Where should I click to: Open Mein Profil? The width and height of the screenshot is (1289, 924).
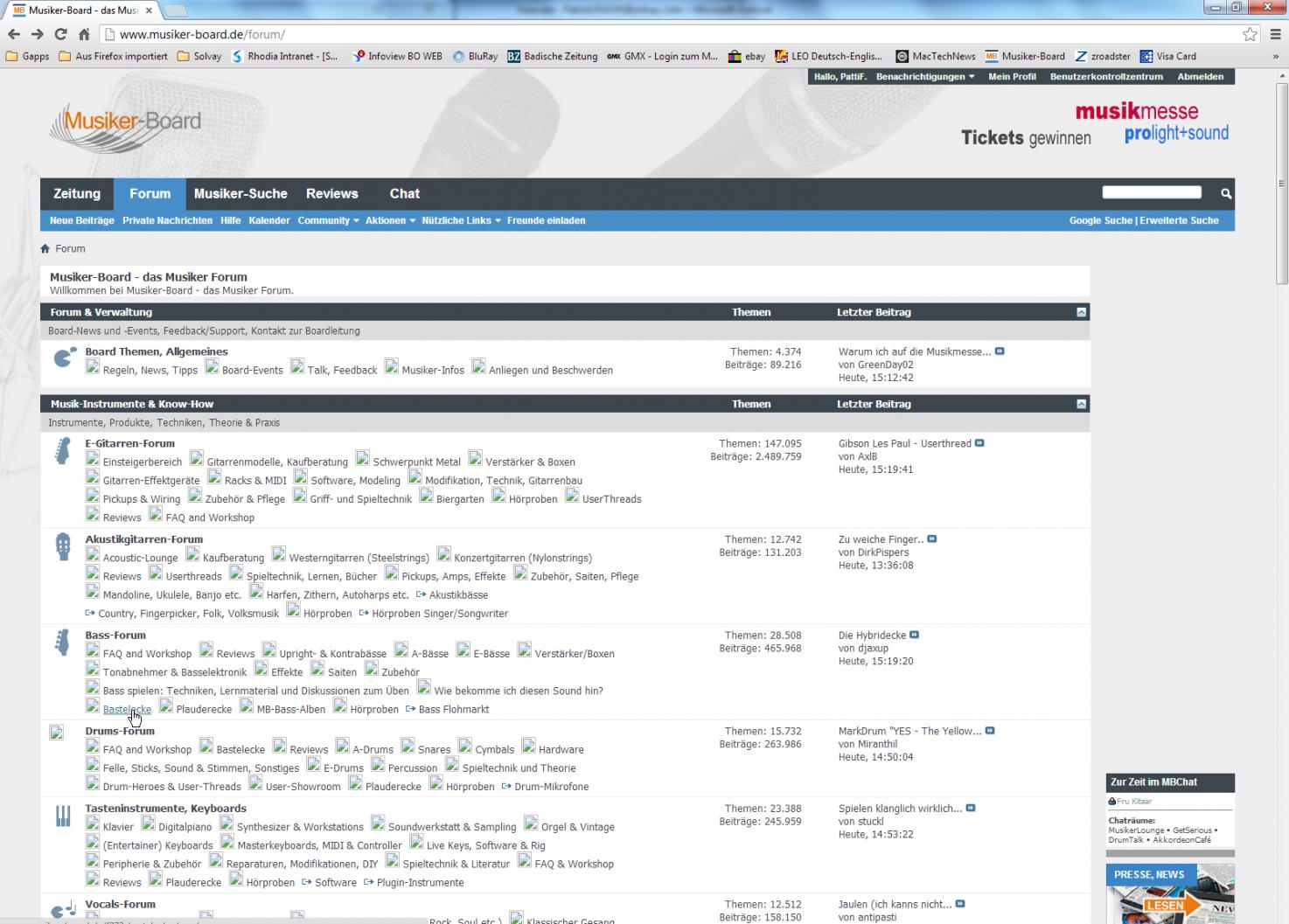(x=1012, y=77)
